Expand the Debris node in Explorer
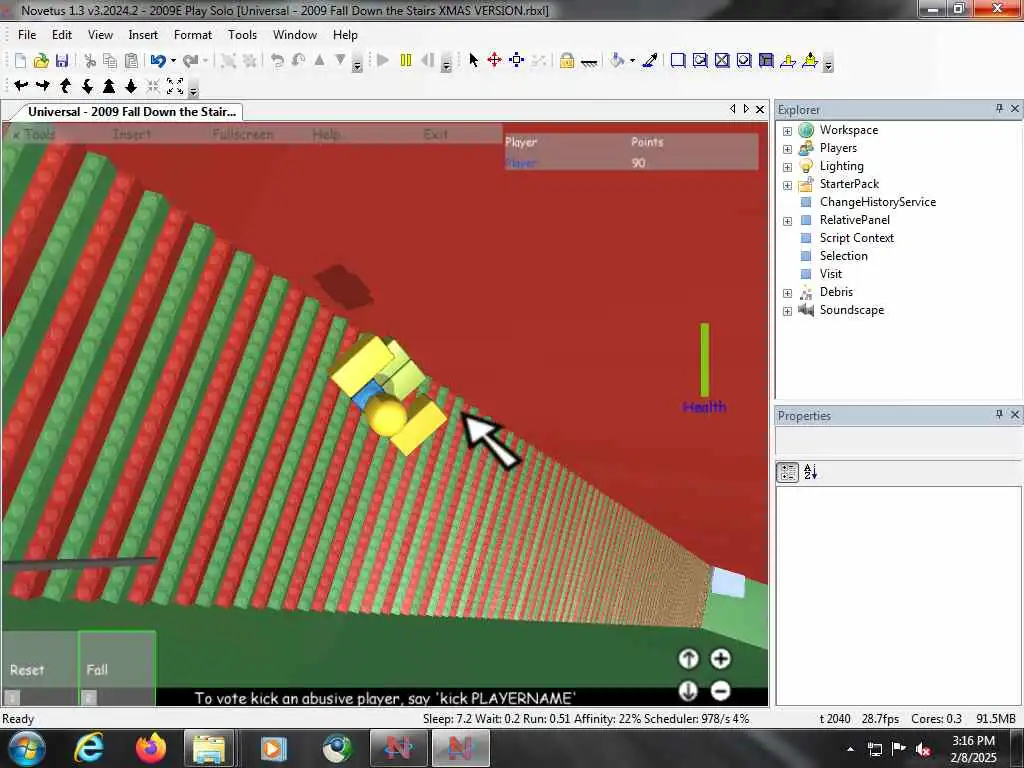The image size is (1024, 768). [x=788, y=293]
